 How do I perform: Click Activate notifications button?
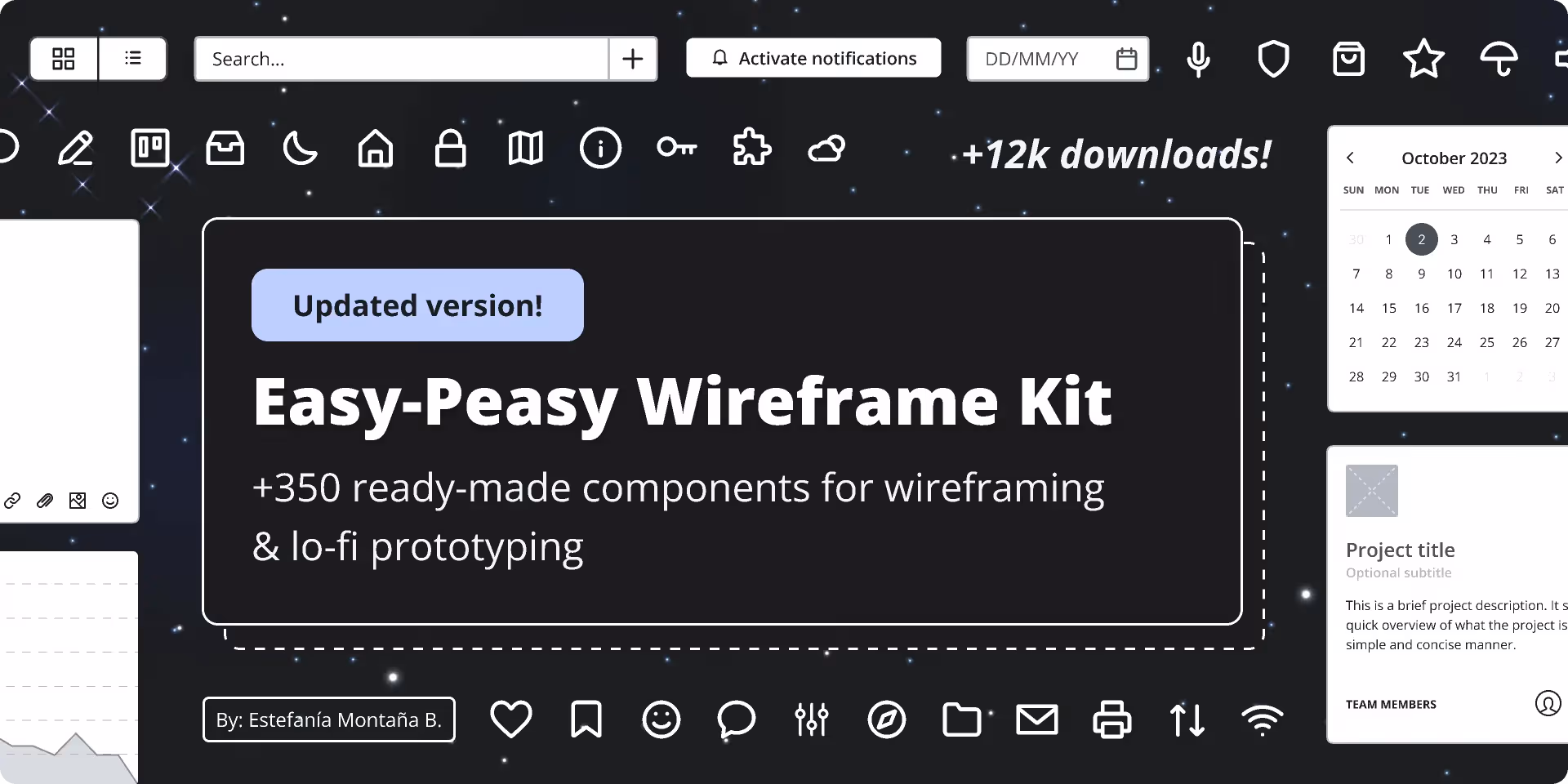pos(813,58)
